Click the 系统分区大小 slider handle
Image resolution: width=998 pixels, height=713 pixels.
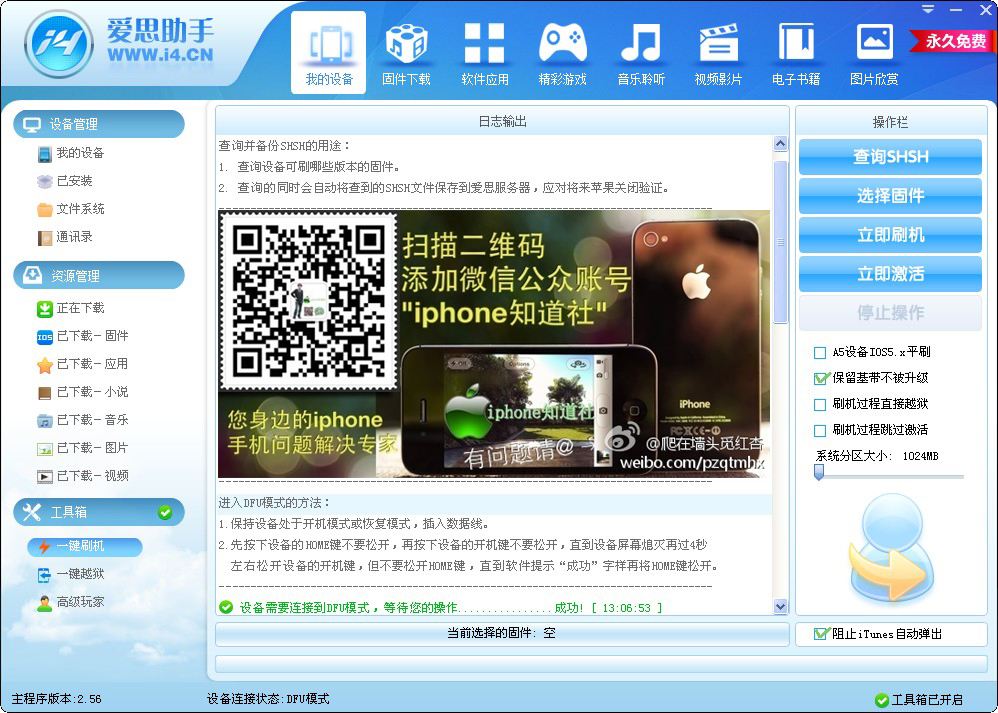[x=819, y=472]
